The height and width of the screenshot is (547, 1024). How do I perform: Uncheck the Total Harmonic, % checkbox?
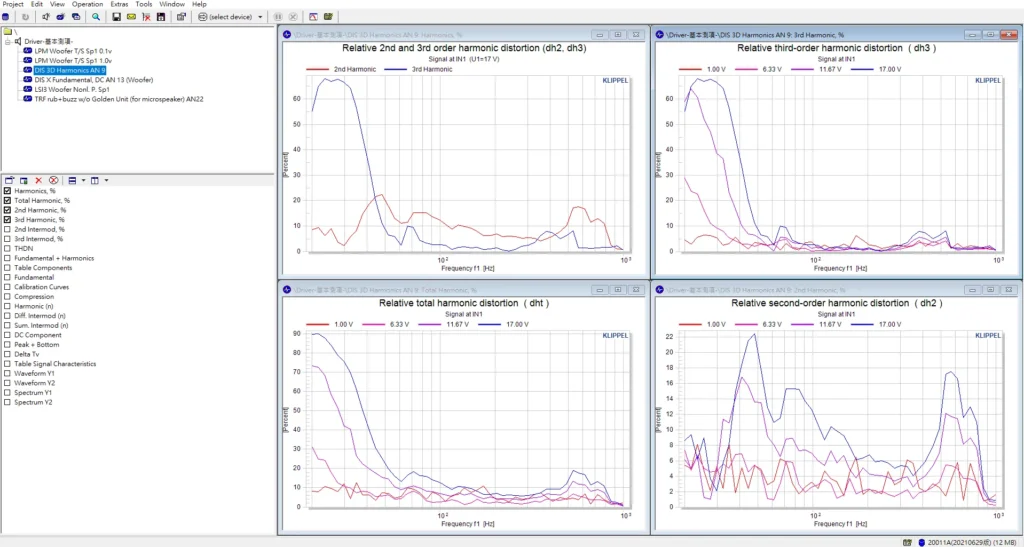click(8, 200)
